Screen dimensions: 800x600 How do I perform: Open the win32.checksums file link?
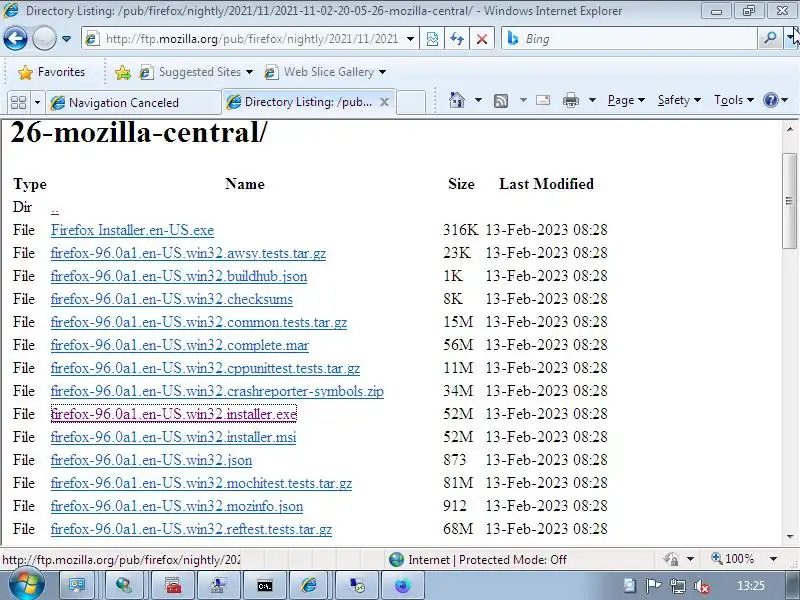point(171,299)
